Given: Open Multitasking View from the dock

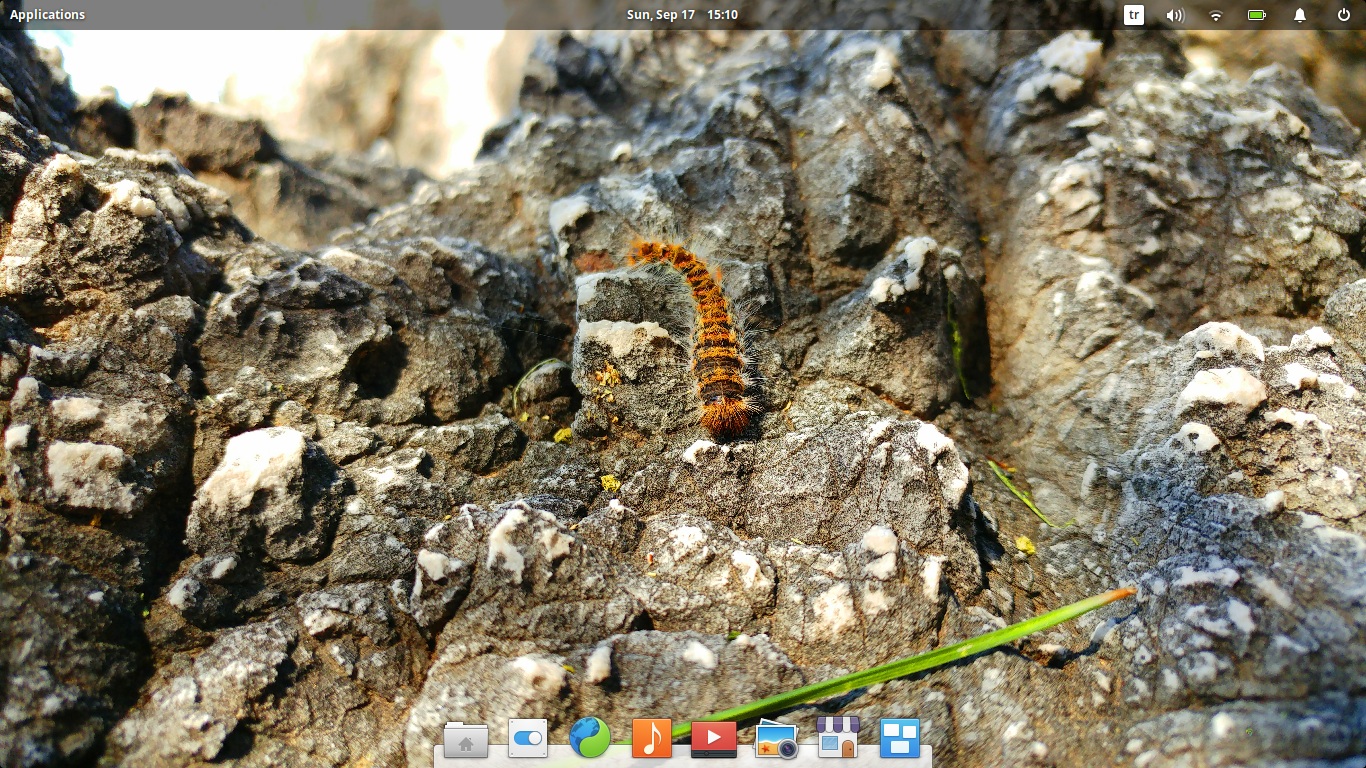Looking at the screenshot, I should pyautogui.click(x=900, y=739).
